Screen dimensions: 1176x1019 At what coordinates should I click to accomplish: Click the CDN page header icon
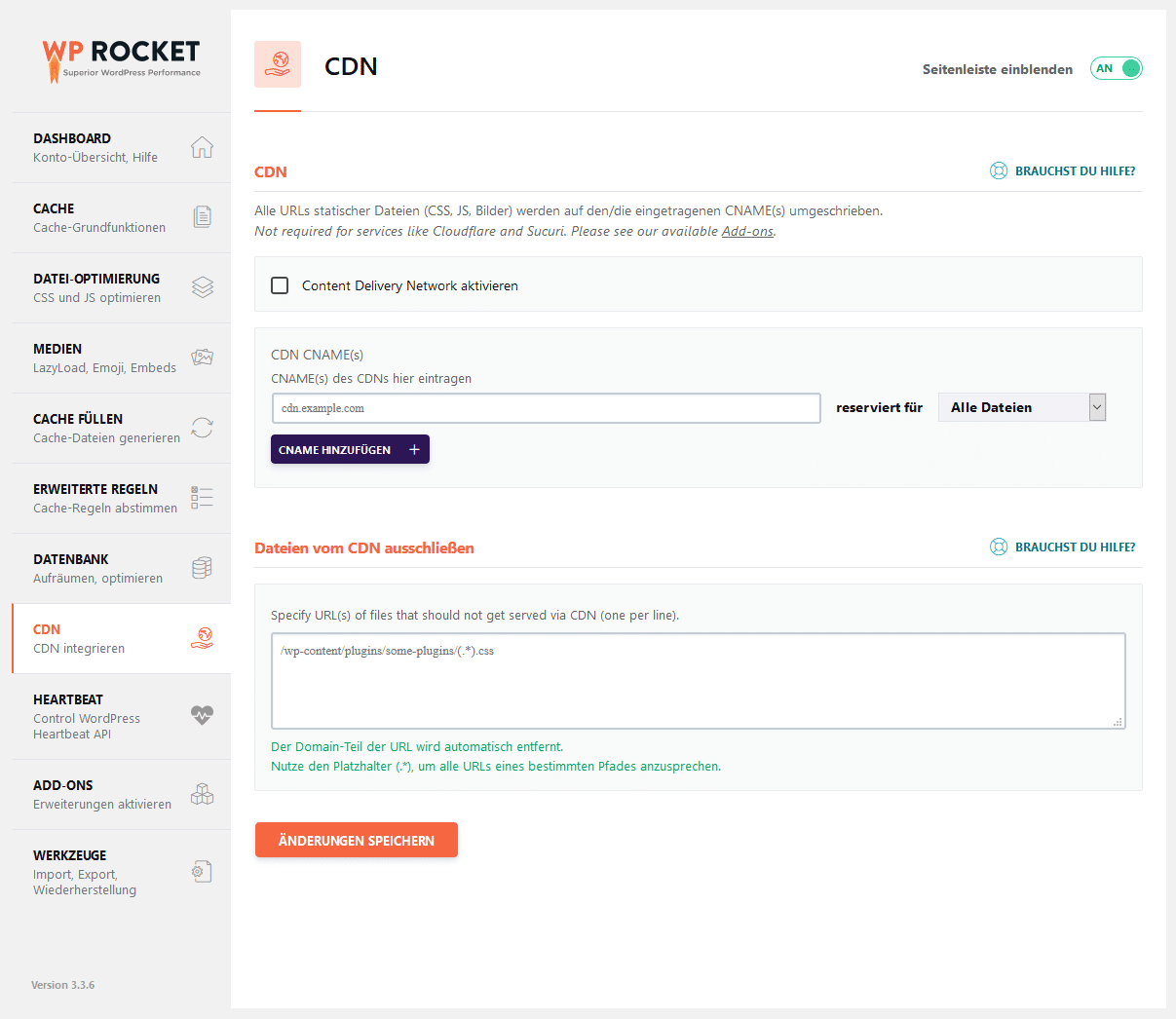point(278,64)
